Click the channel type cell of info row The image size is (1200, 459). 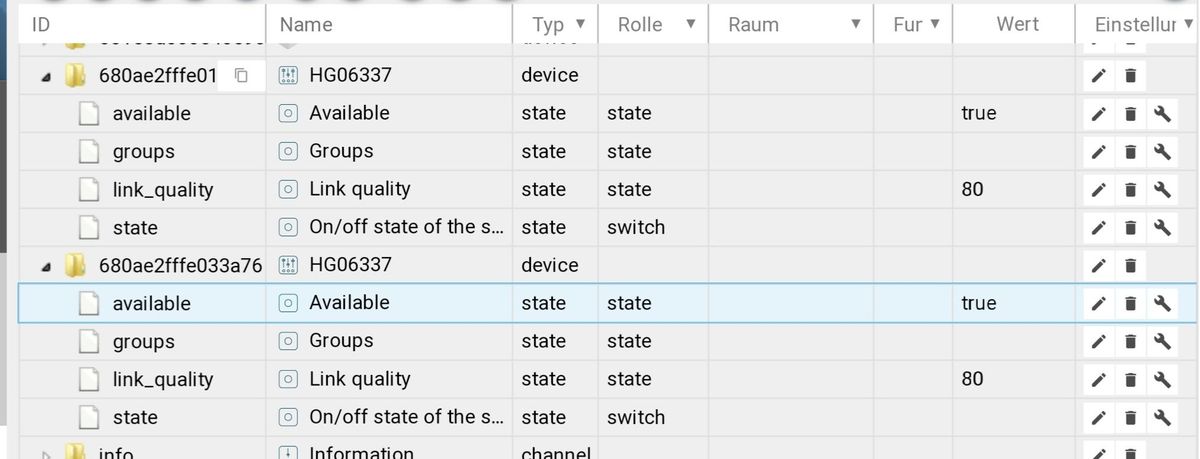[x=556, y=452]
